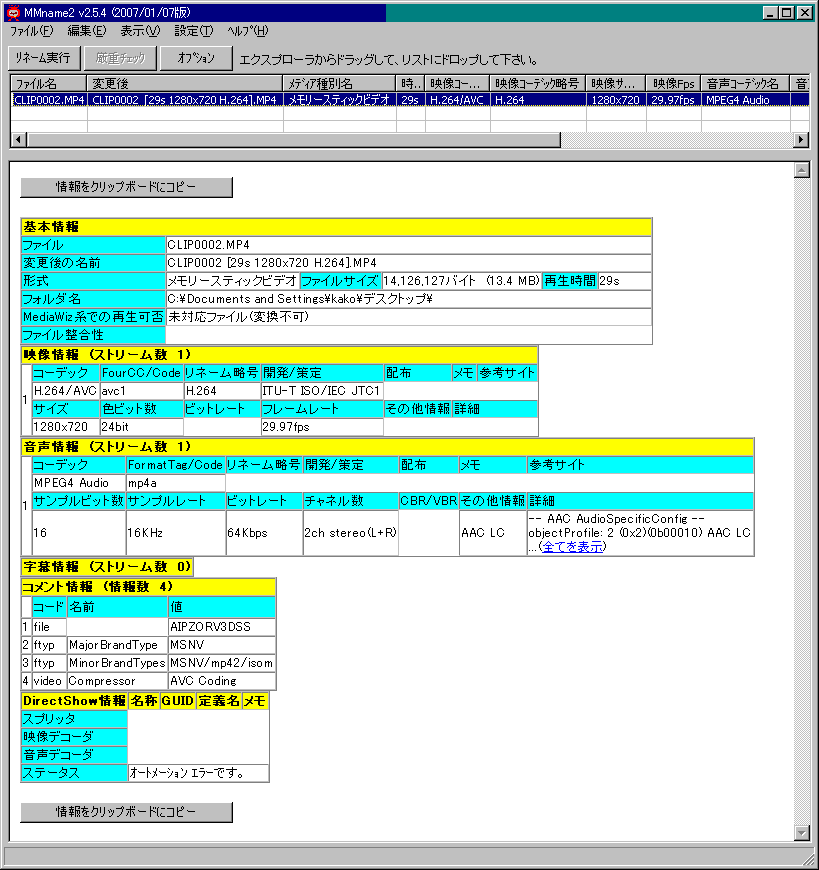Click the リネーム実行 button

pyautogui.click(x=43, y=58)
